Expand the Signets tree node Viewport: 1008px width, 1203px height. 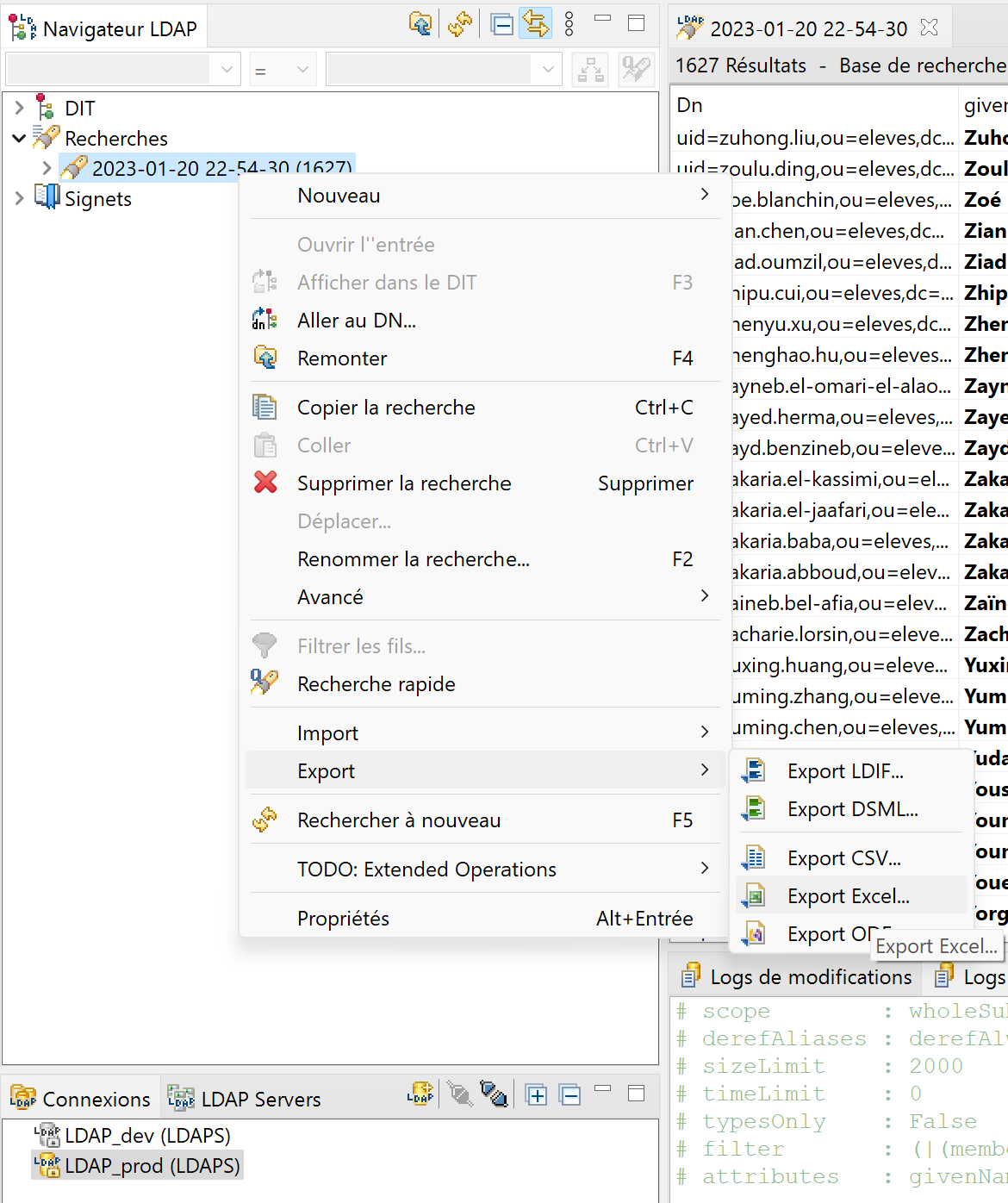click(x=20, y=199)
